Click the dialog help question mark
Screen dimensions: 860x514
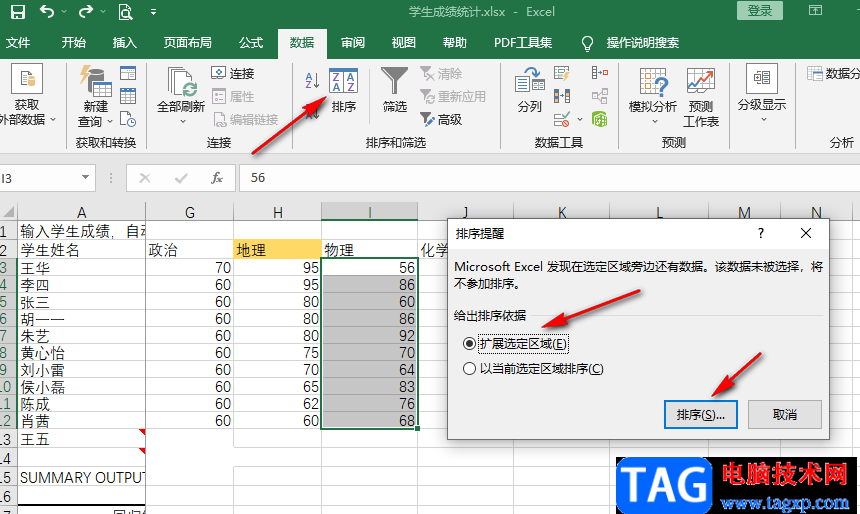(761, 233)
